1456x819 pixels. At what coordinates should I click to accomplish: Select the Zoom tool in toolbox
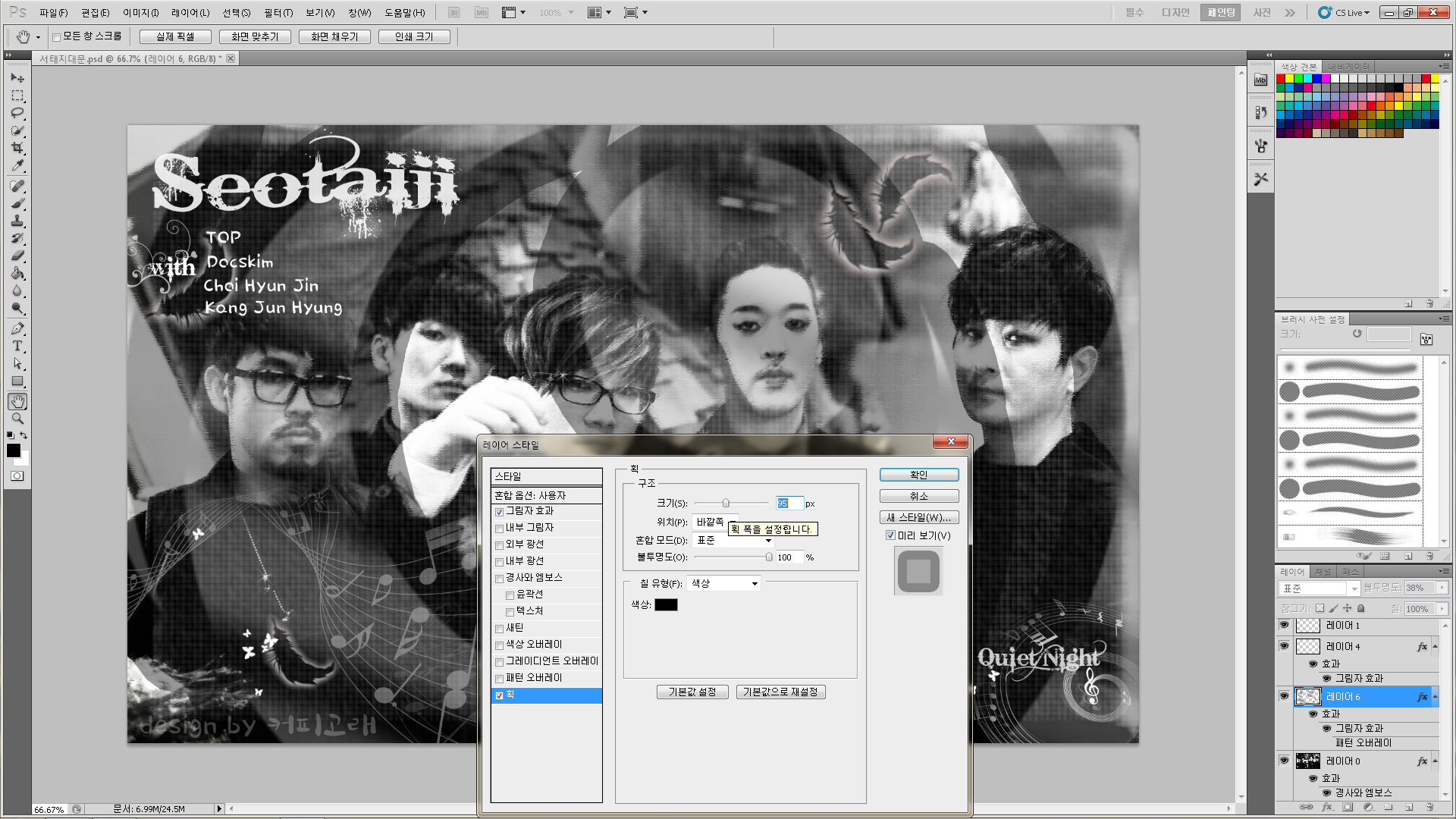[x=17, y=419]
